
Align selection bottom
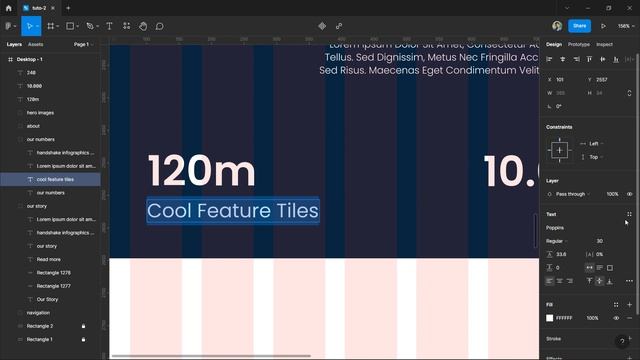[616, 59]
